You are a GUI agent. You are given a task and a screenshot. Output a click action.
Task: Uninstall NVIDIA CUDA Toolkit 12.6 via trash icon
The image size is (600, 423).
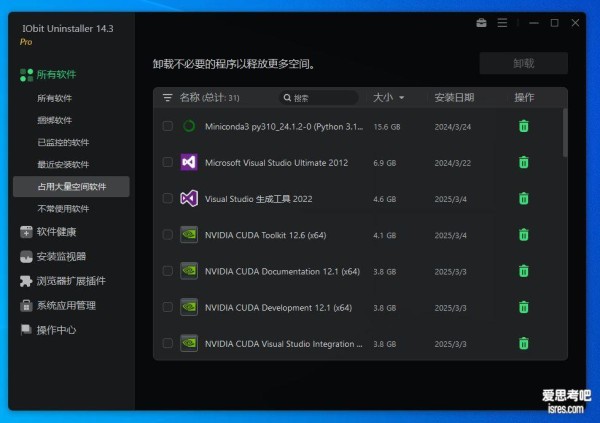[x=523, y=235]
